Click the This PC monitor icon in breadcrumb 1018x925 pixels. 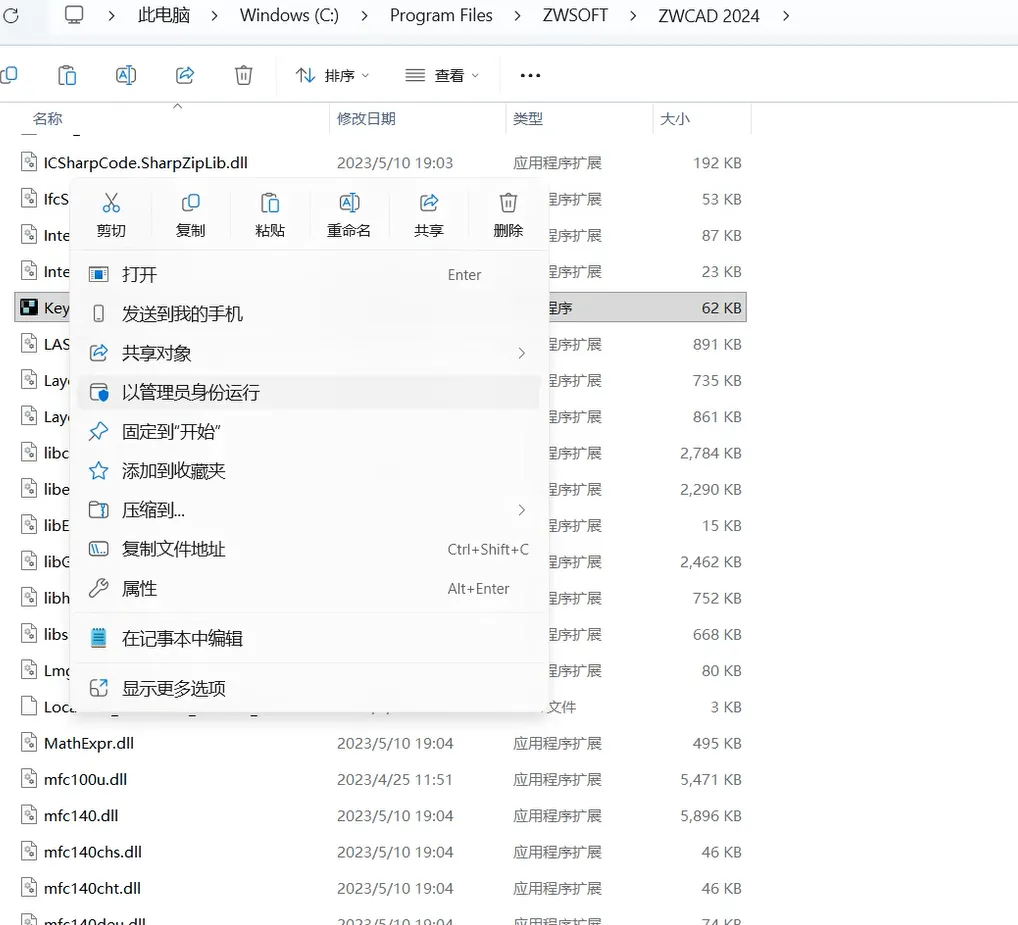click(74, 15)
